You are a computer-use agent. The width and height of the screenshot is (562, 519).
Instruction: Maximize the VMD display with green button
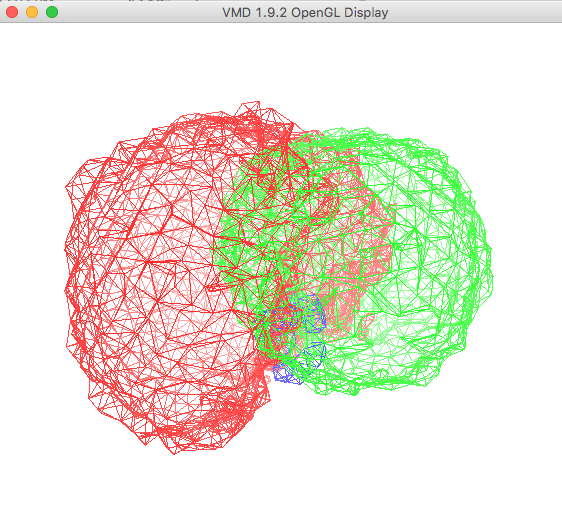[x=52, y=12]
